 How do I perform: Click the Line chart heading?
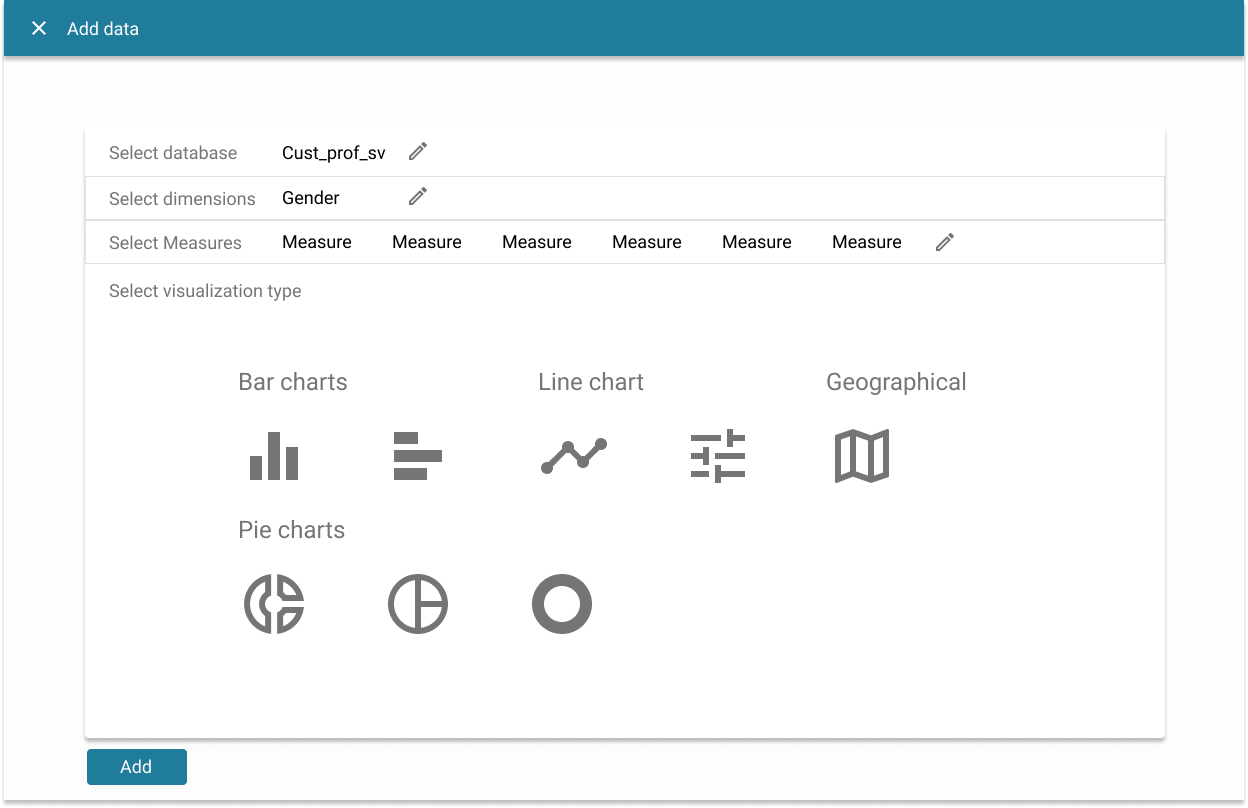[x=591, y=382]
